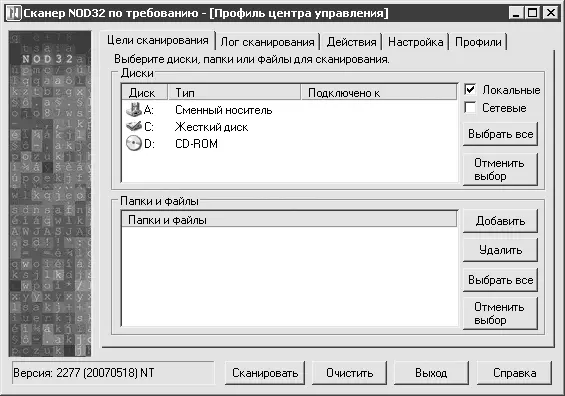The height and width of the screenshot is (396, 565).
Task: Click Выбрать все in Папки и файлы group
Action: pyautogui.click(x=501, y=280)
